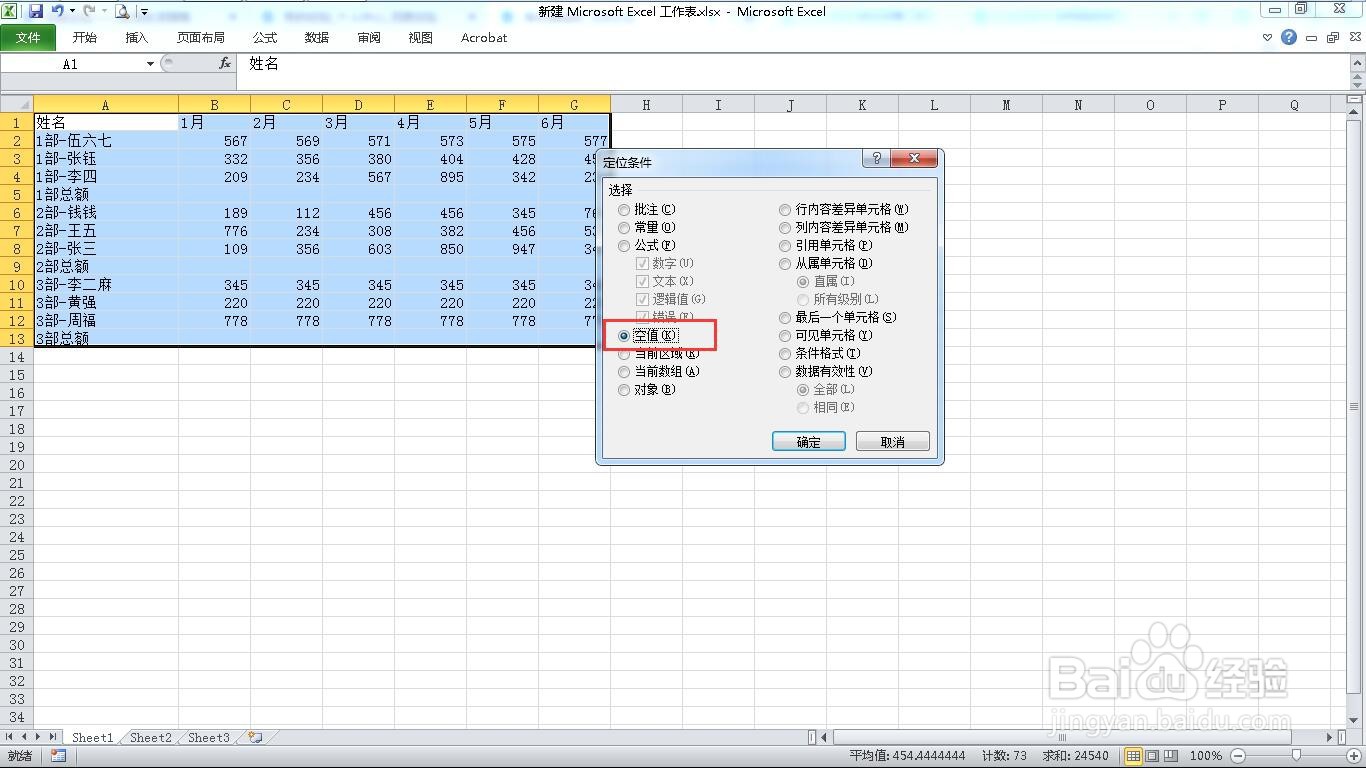The height and width of the screenshot is (768, 1366).
Task: Select the 条件格式 radio option
Action: (x=820, y=354)
